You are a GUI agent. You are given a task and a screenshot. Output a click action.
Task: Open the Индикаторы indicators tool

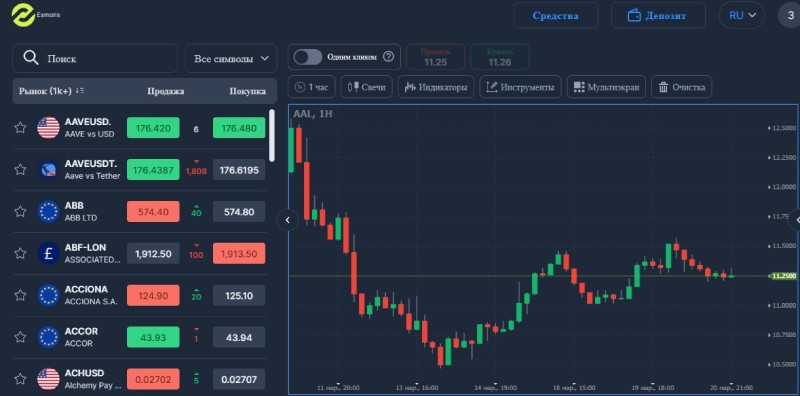(436, 87)
